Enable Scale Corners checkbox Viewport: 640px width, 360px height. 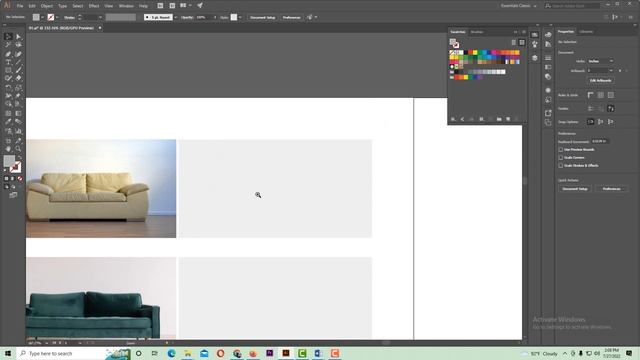[561, 158]
